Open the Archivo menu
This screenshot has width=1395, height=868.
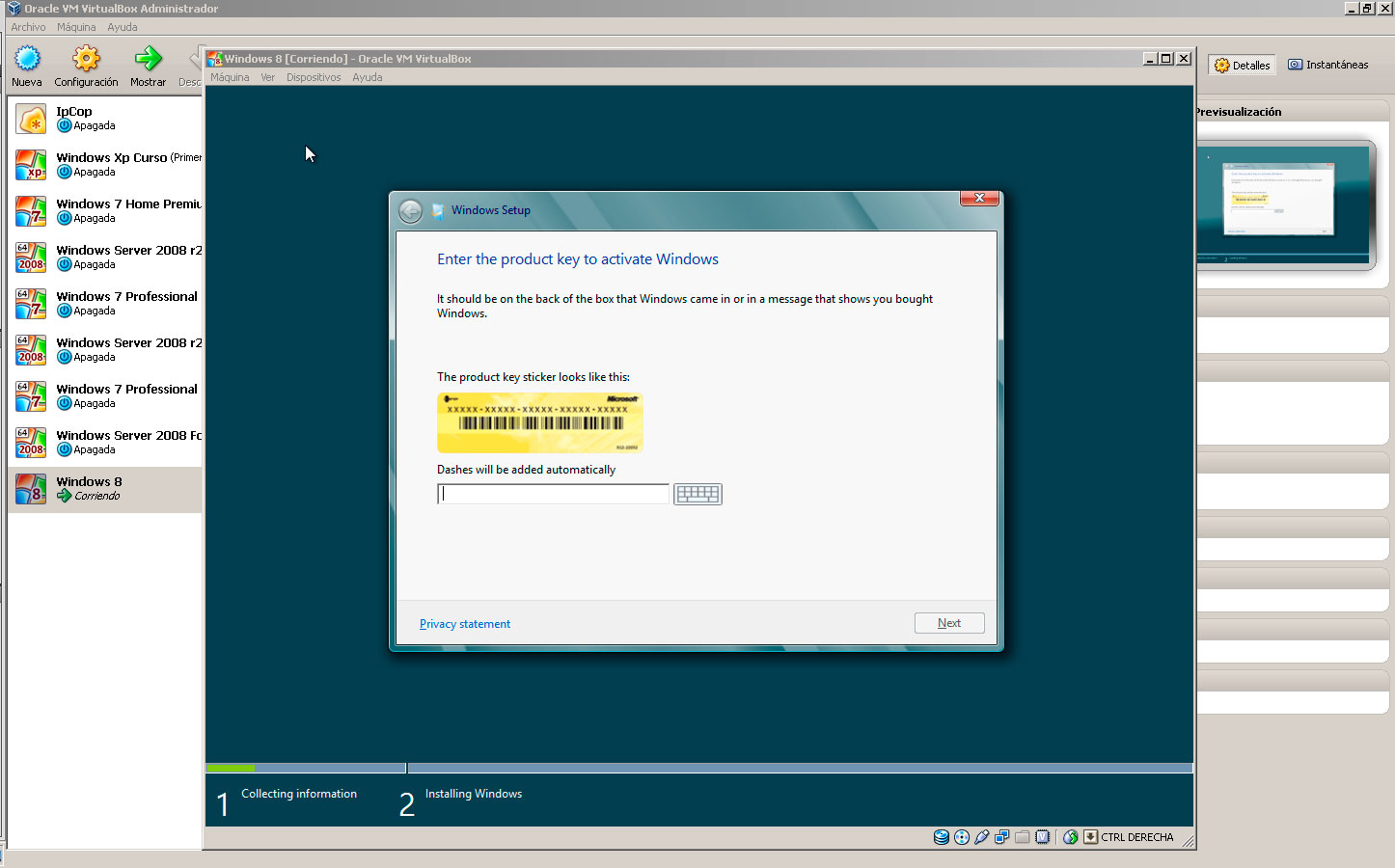tap(28, 27)
